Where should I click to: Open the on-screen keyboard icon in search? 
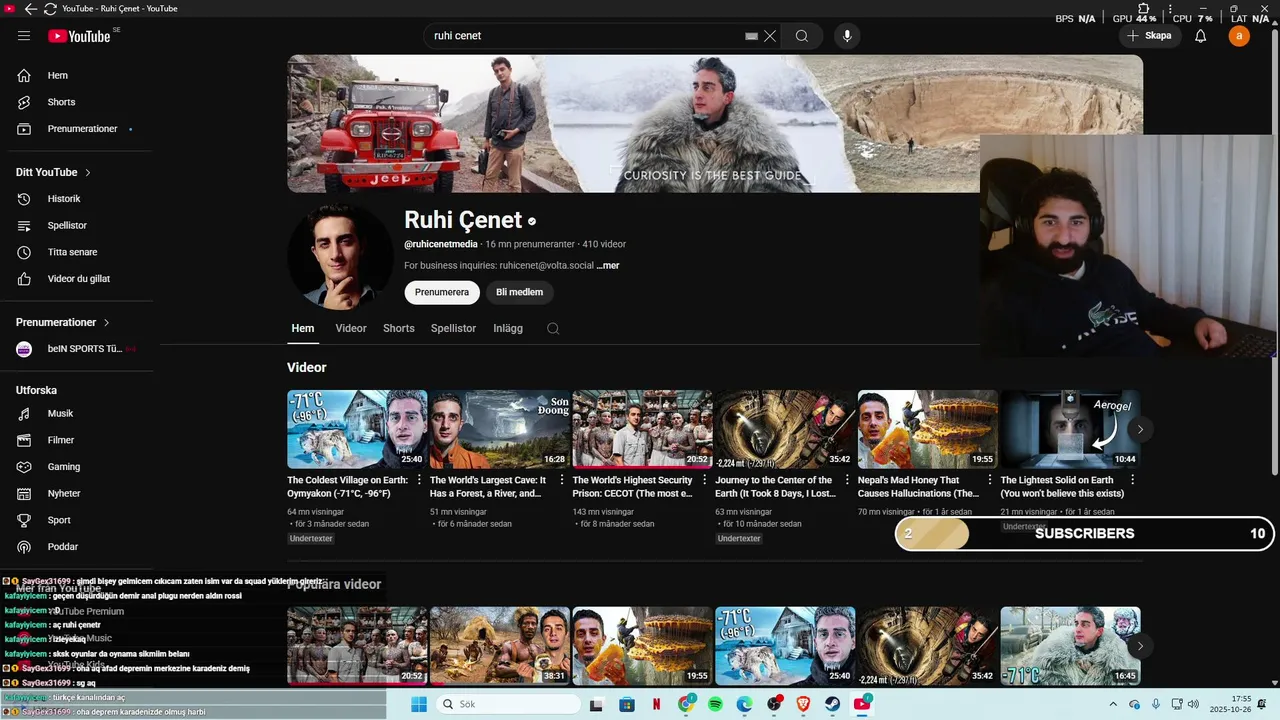click(751, 36)
